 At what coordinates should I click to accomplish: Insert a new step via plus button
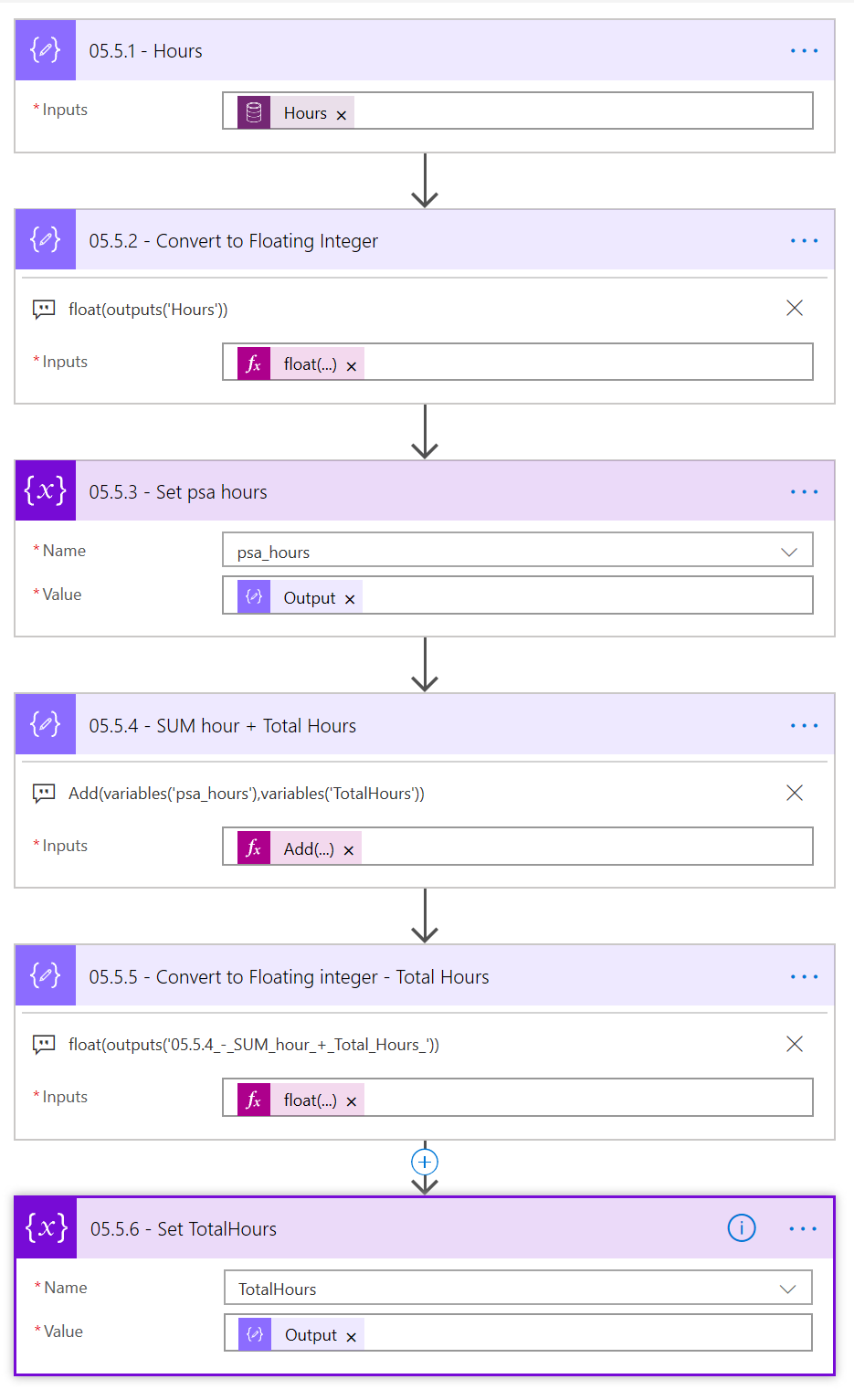425,1162
